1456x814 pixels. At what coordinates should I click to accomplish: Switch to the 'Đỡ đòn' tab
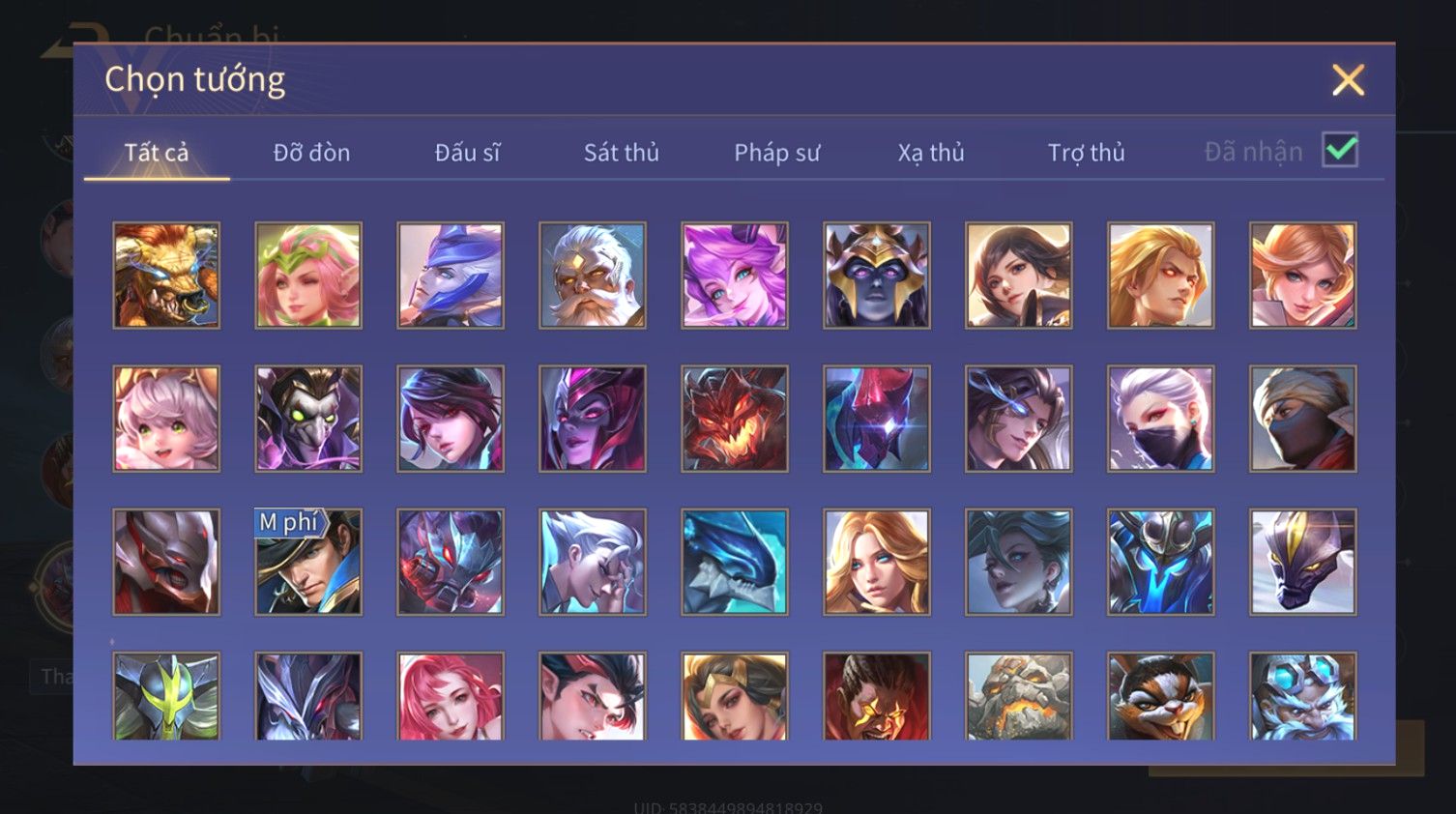tap(311, 153)
